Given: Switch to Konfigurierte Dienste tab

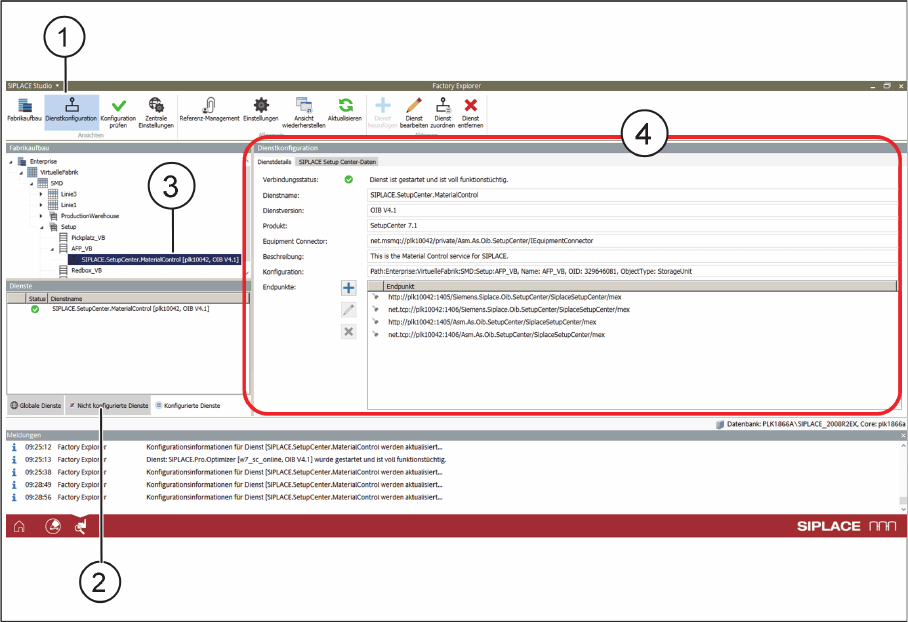Looking at the screenshot, I should tap(188, 405).
